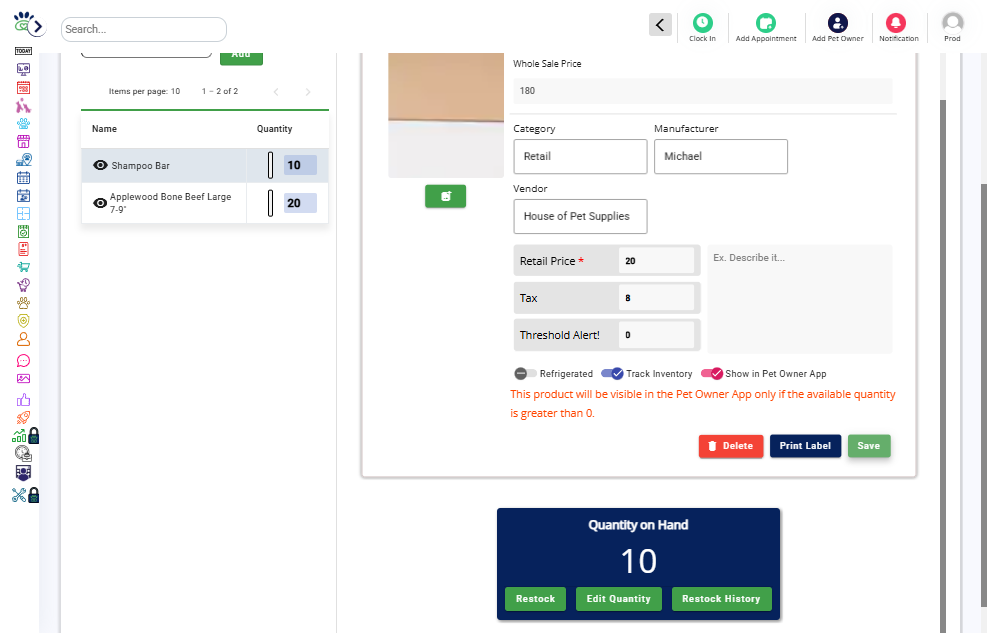Open the locked wrench tools sidebar icon
The image size is (987, 633).
[x=26, y=495]
